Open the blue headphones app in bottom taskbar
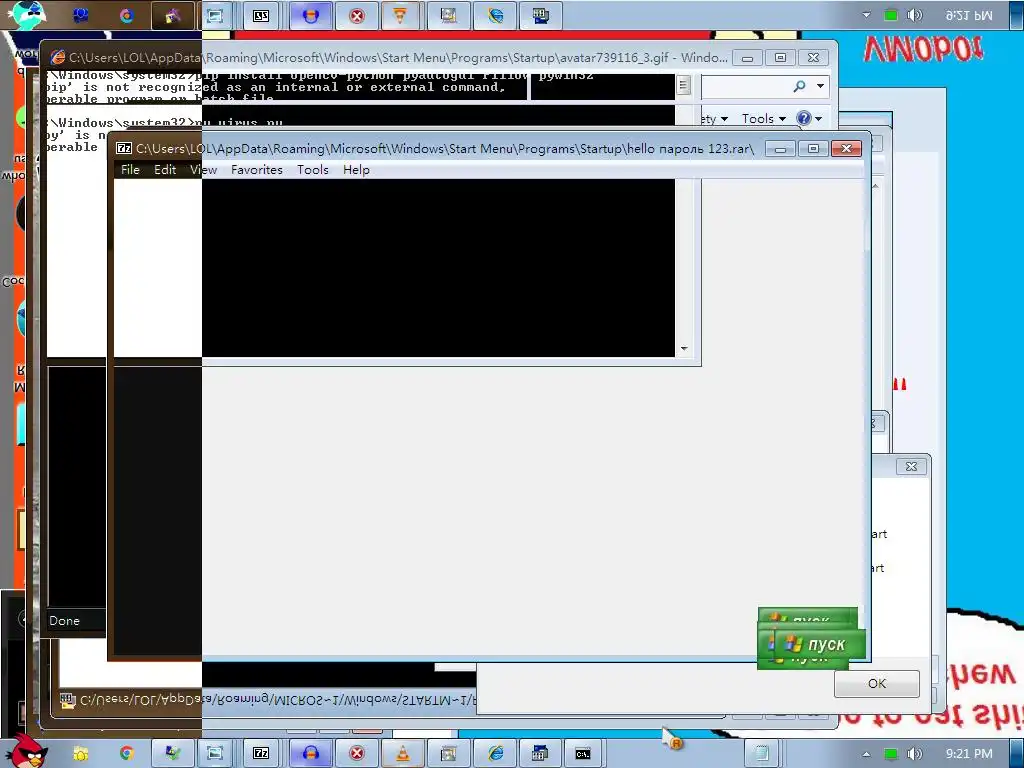This screenshot has height=768, width=1024. (311, 754)
